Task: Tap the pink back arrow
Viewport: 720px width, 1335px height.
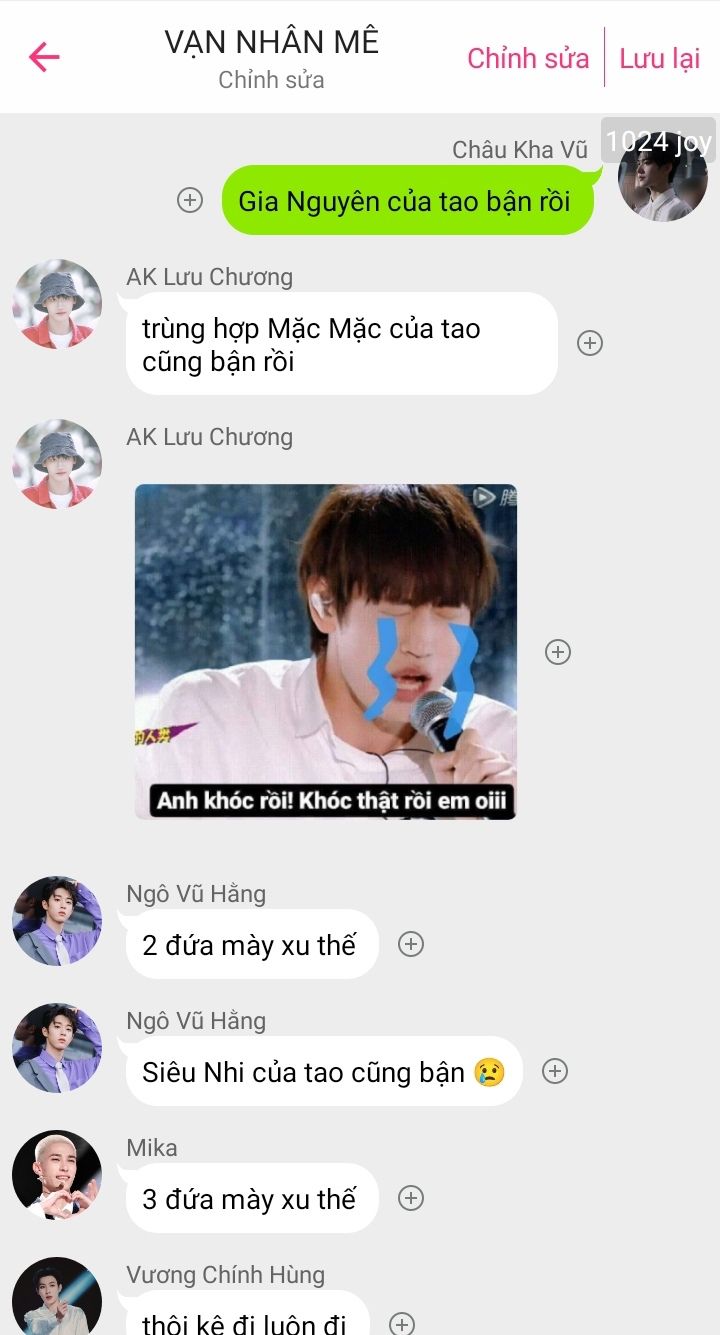Action: pos(44,57)
